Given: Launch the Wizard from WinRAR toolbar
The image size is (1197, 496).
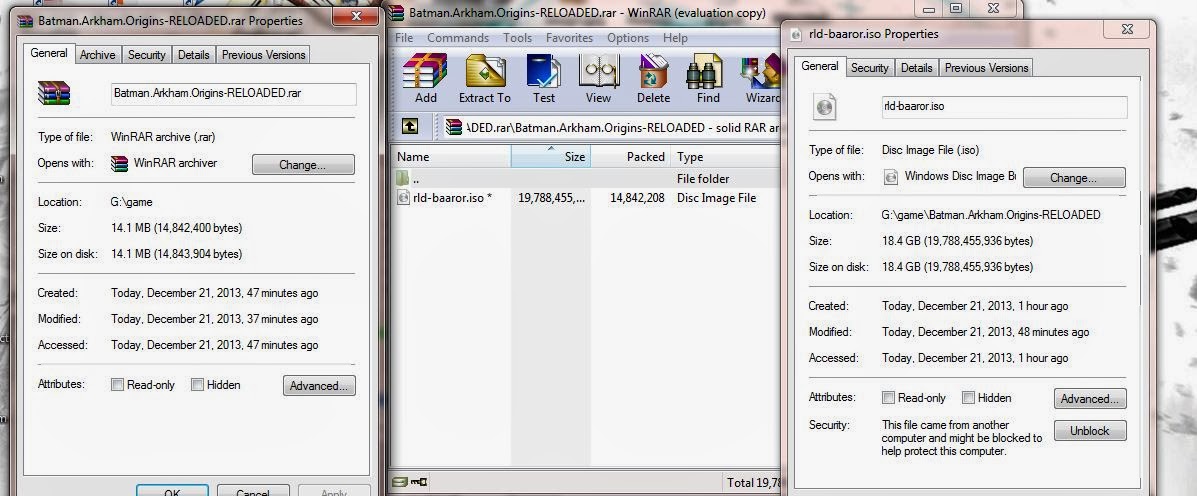Looking at the screenshot, I should [760, 79].
